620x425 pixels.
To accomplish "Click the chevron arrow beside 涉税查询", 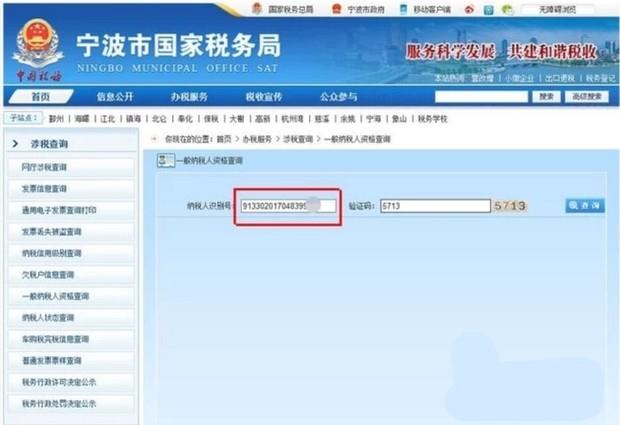I will pos(15,144).
